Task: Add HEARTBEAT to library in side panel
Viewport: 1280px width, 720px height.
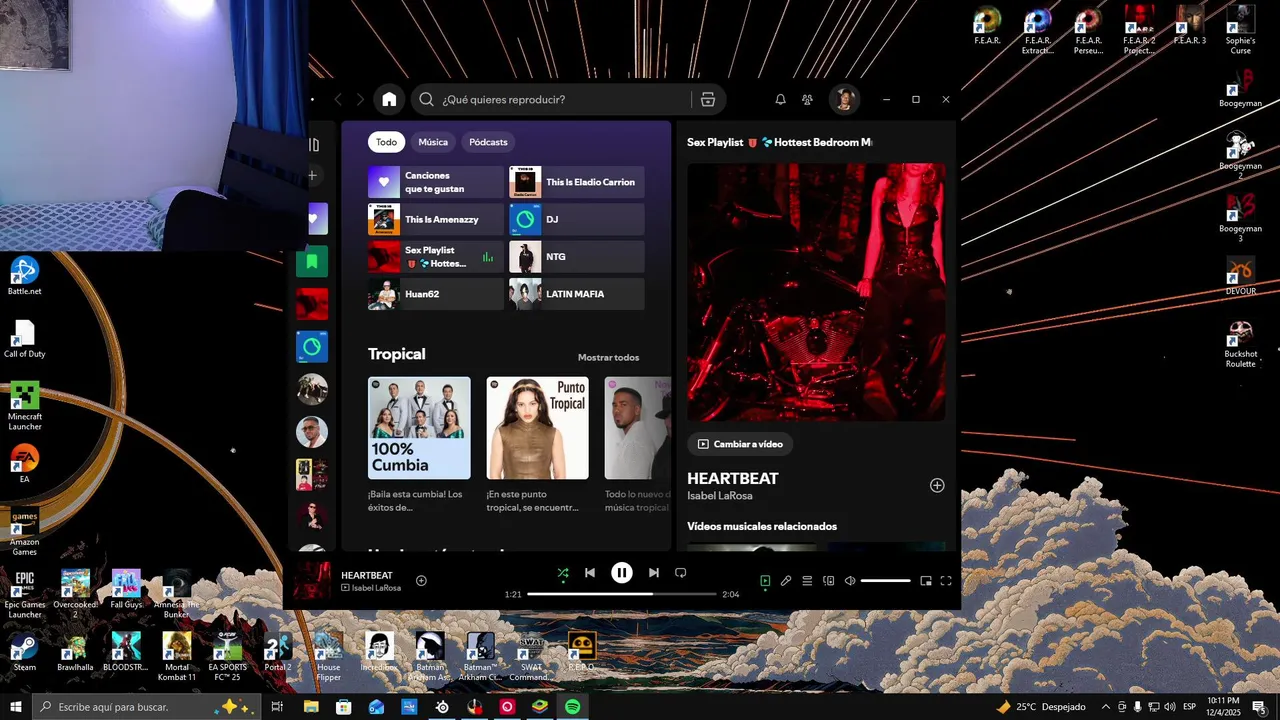Action: click(937, 485)
